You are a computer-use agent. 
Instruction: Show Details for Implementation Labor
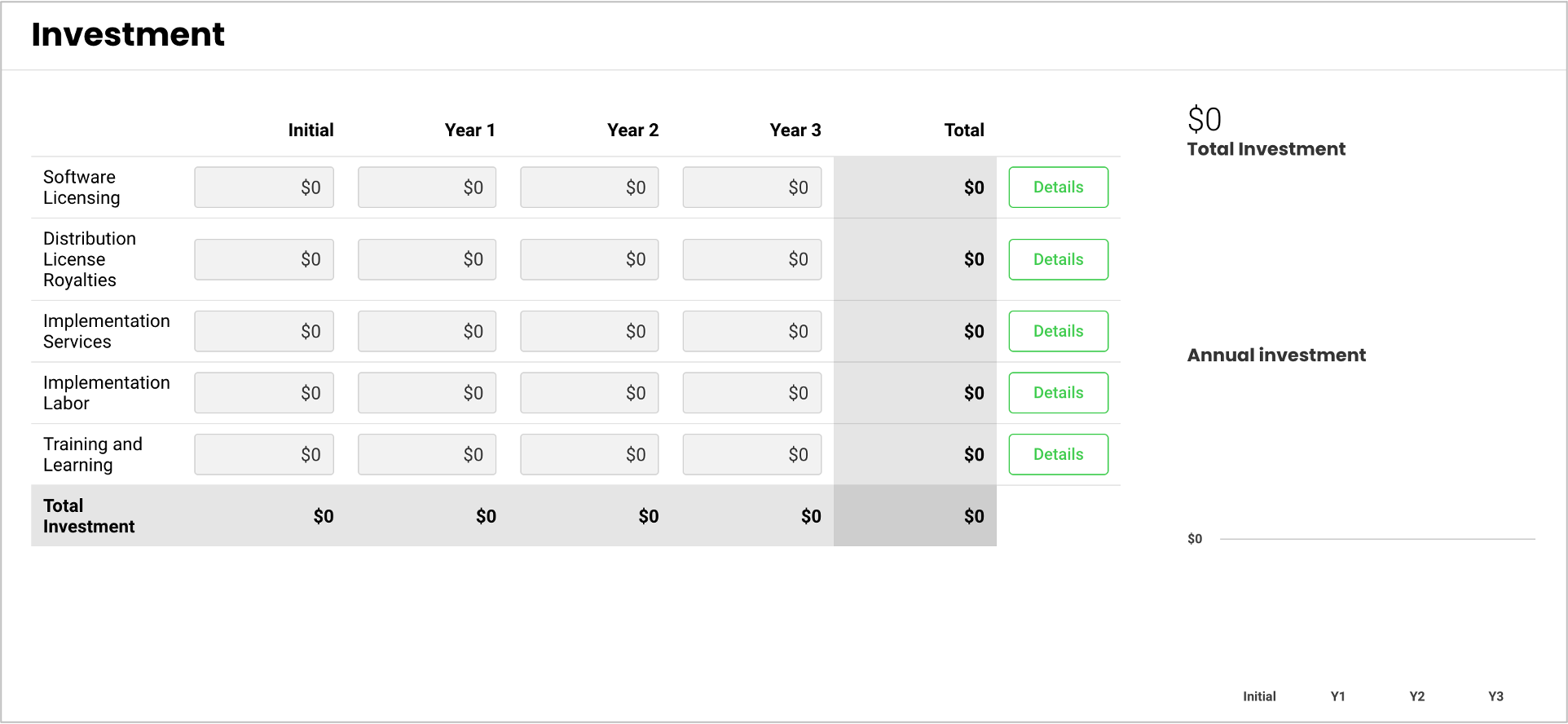1058,393
